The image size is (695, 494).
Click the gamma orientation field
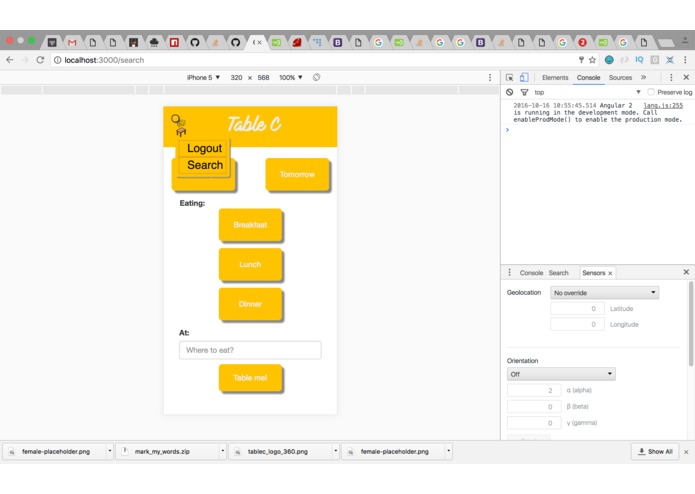pos(534,423)
